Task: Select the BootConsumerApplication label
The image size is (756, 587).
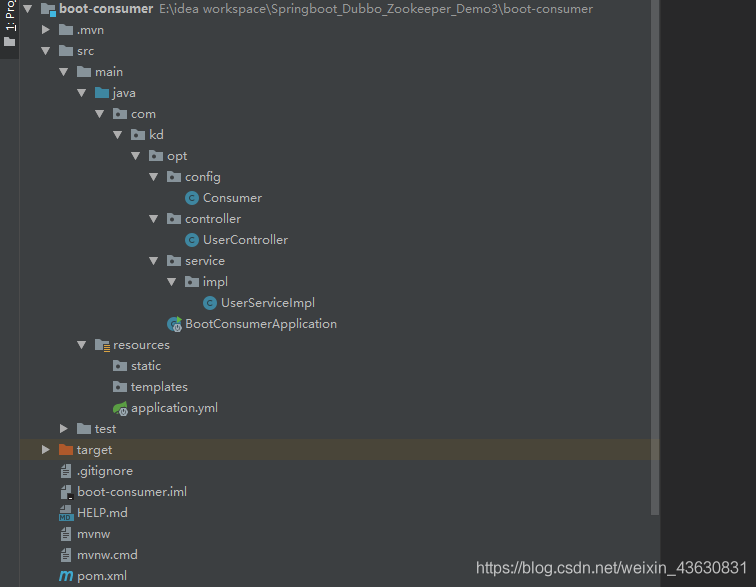Action: point(261,324)
